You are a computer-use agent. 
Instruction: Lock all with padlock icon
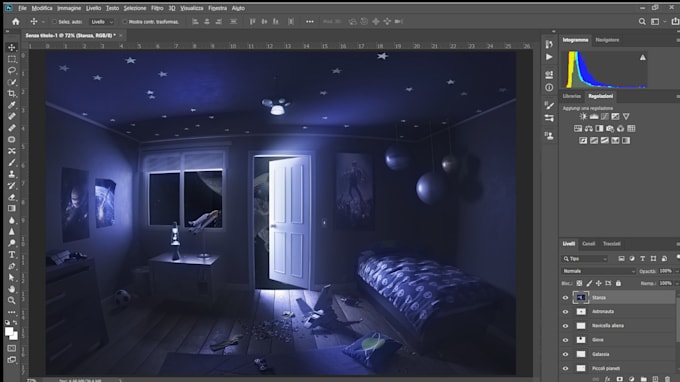[x=618, y=284]
